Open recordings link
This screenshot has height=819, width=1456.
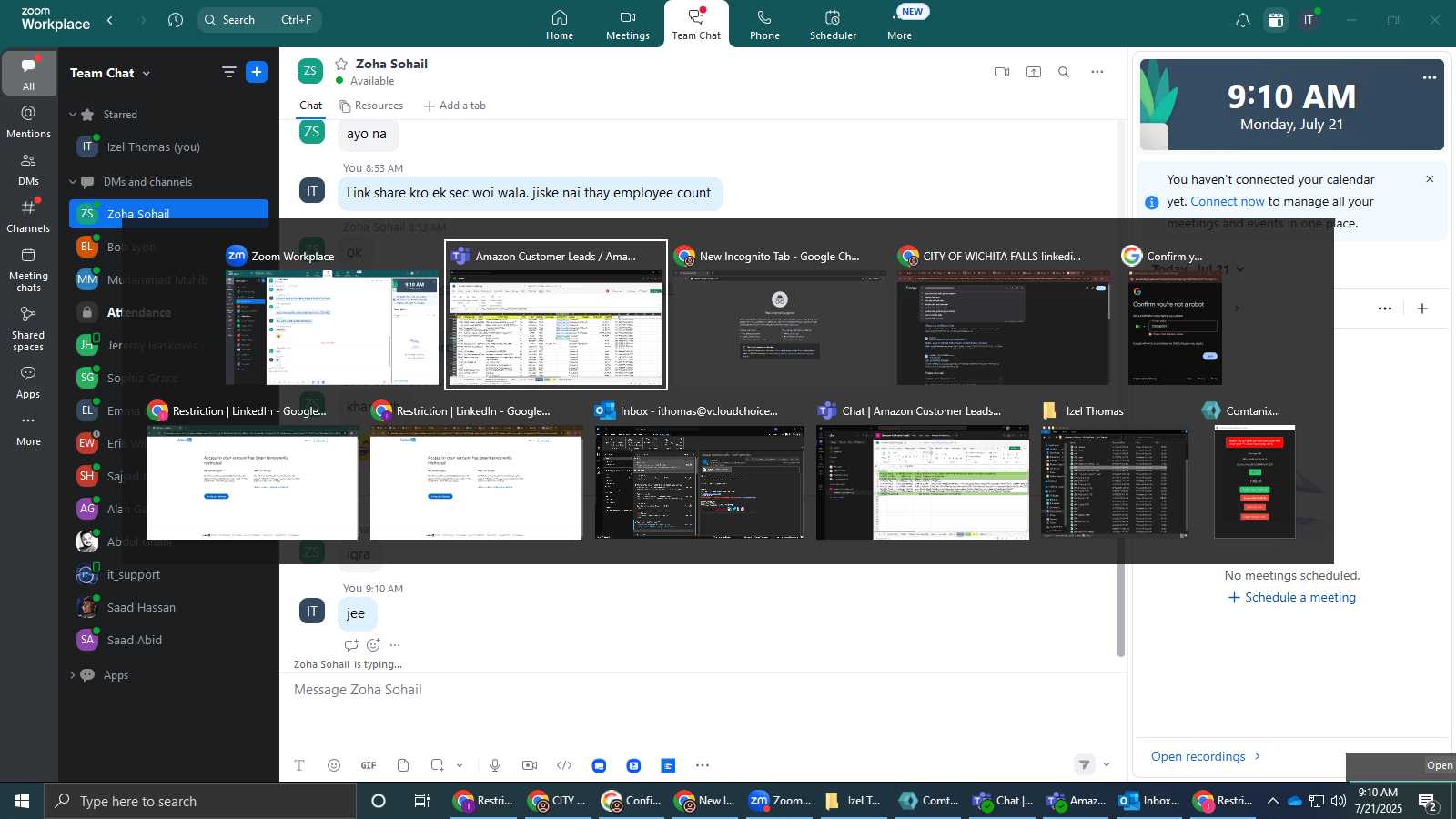(1206, 756)
